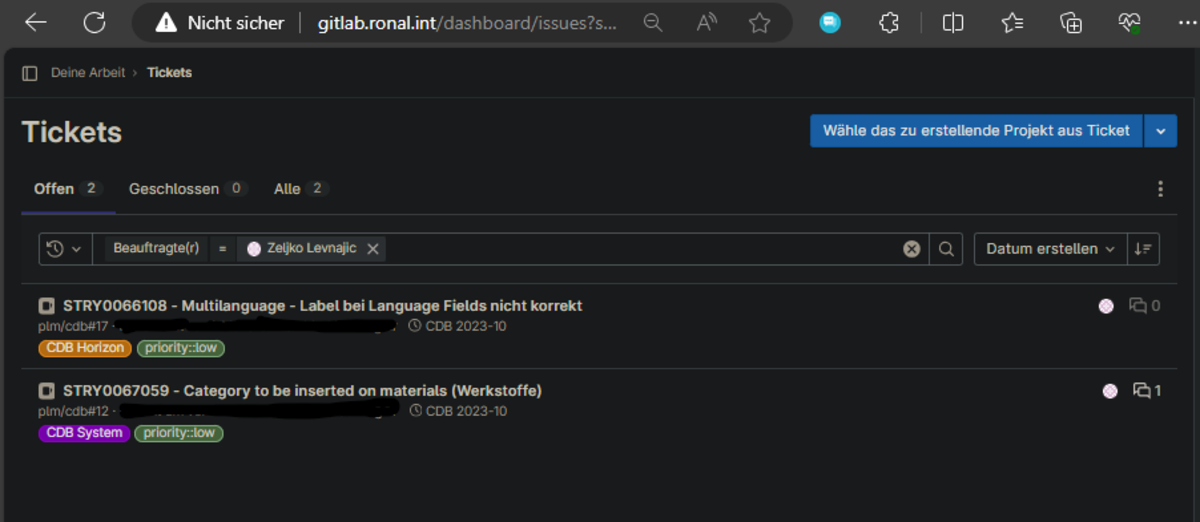Expand the arrow next to project selection button

click(x=1160, y=131)
